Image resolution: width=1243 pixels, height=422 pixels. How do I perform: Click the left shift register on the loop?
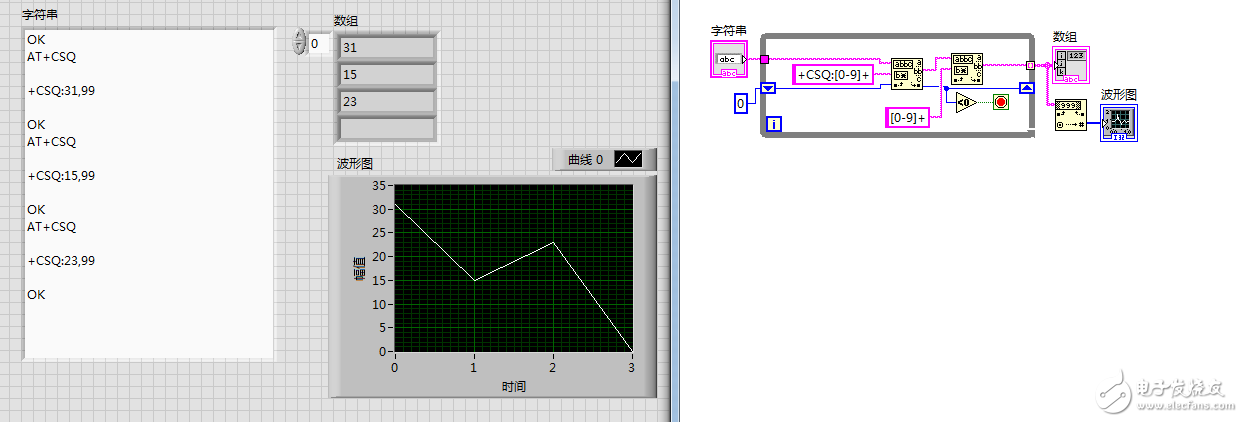768,88
